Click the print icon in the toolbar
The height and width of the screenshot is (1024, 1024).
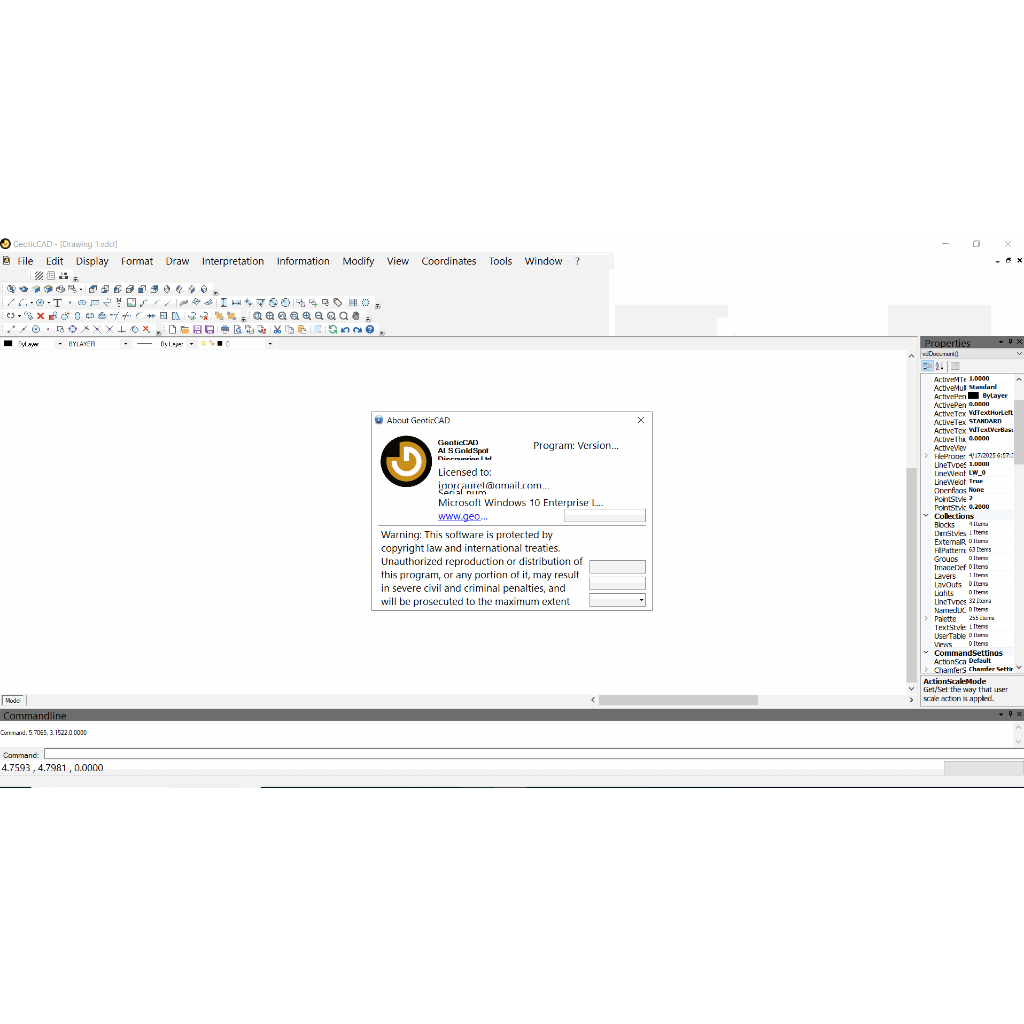coord(225,330)
